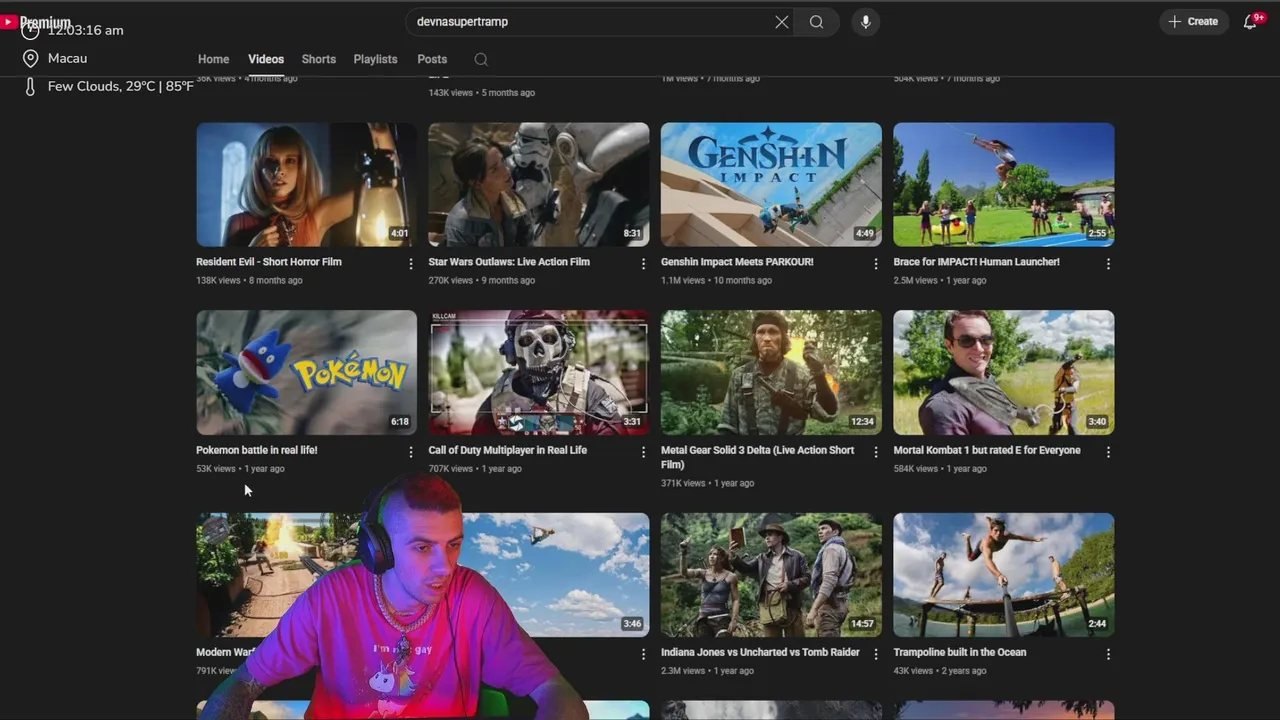Open the Genshin Impact Meets PARKOUR thumbnail
The image size is (1280, 720).
(771, 184)
